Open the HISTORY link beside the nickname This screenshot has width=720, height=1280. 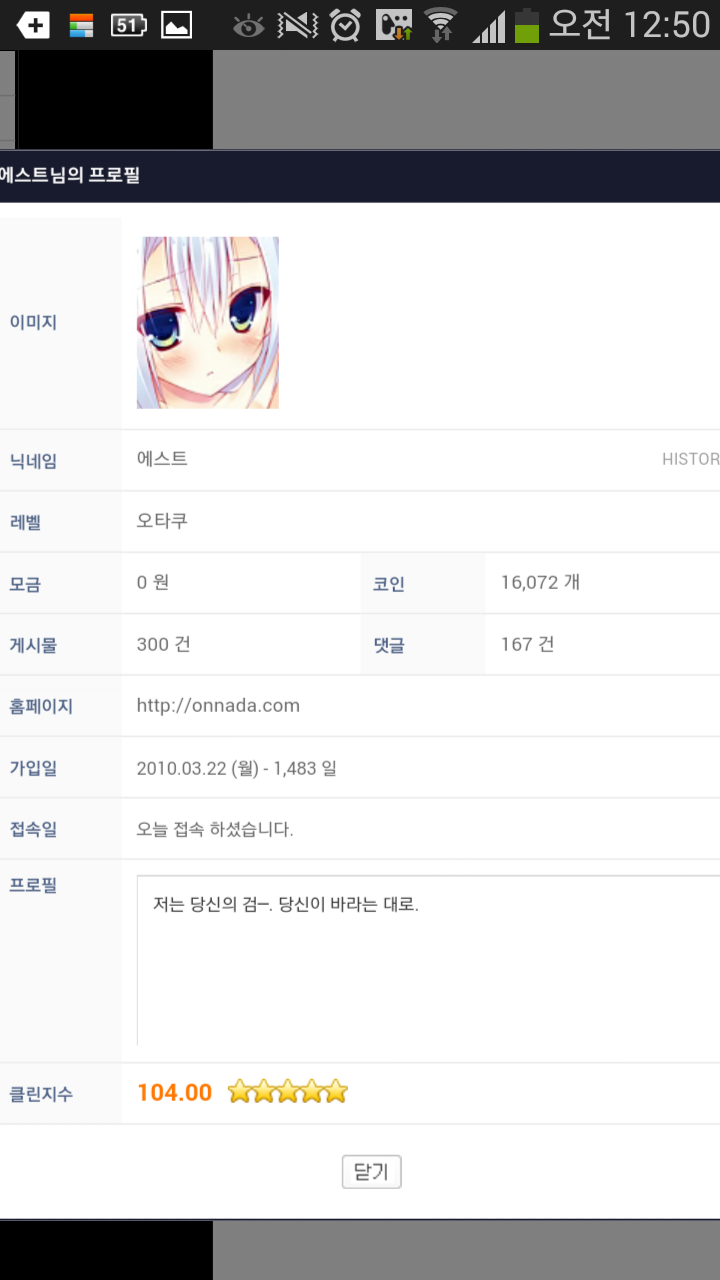[690, 460]
